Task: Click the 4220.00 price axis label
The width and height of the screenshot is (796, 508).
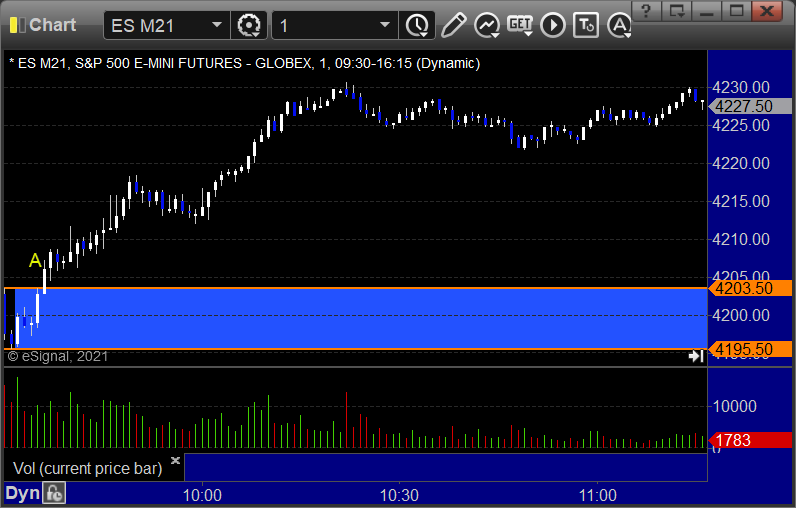Action: [741, 163]
